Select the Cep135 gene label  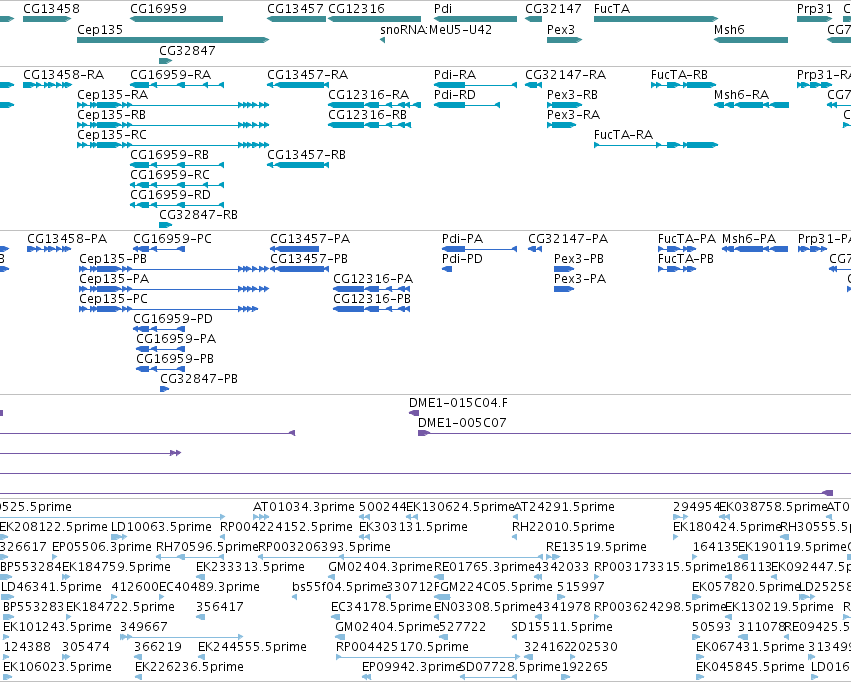[x=100, y=29]
